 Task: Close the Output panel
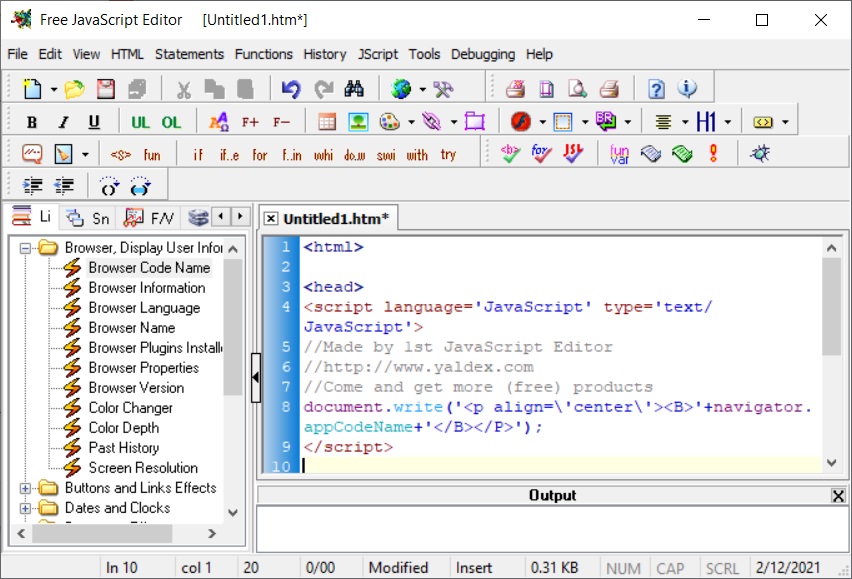[x=838, y=495]
